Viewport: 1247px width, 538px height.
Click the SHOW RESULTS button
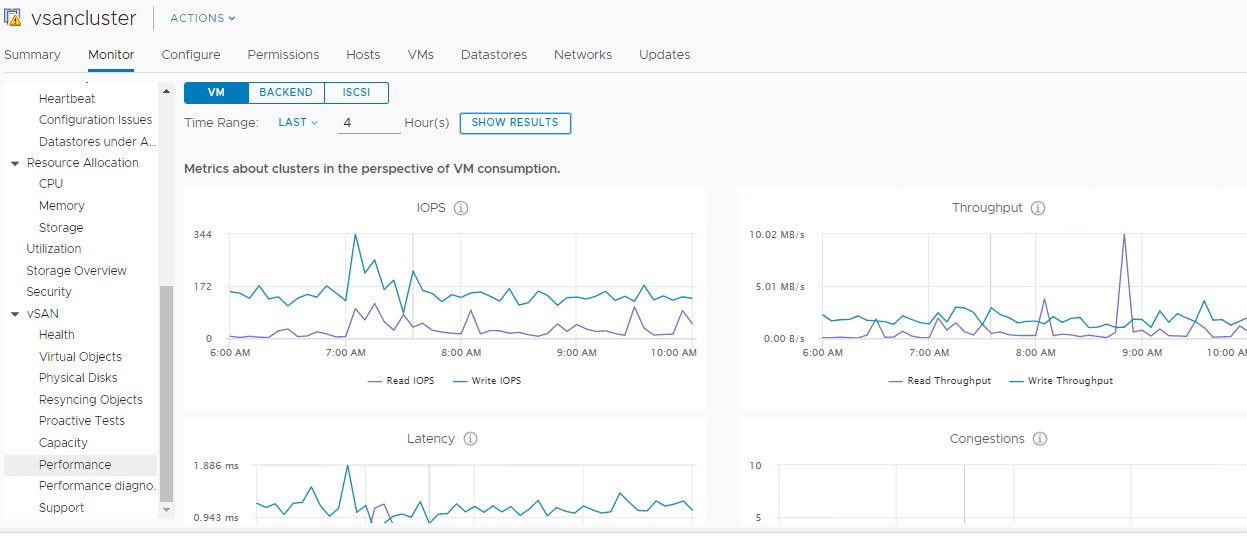[x=515, y=123]
